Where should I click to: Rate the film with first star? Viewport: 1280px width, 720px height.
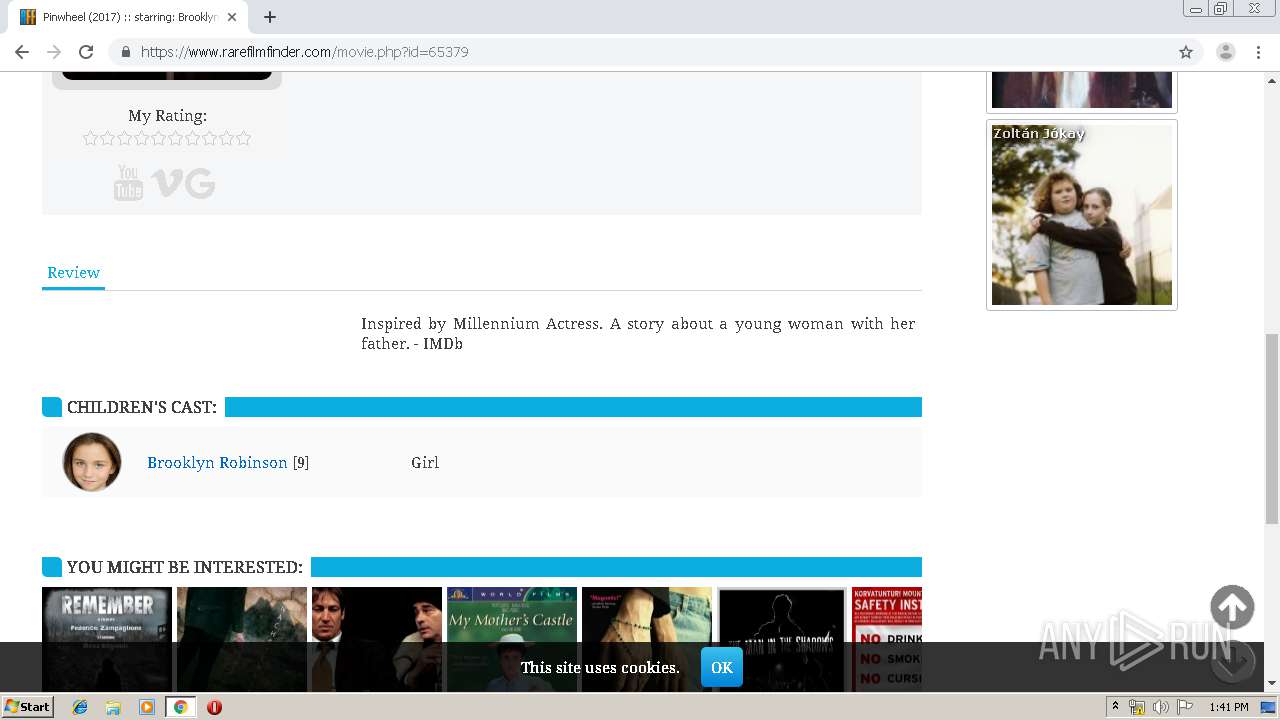90,138
